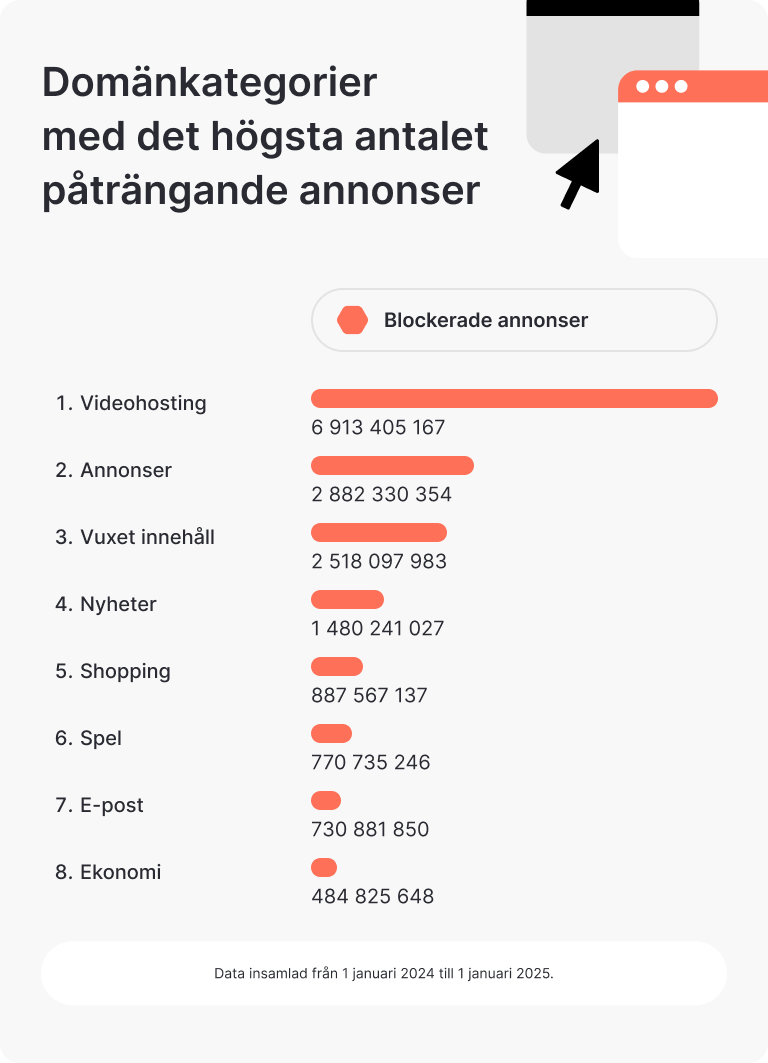The height and width of the screenshot is (1063, 768).
Task: Click the data collection footnote text
Action: (384, 973)
